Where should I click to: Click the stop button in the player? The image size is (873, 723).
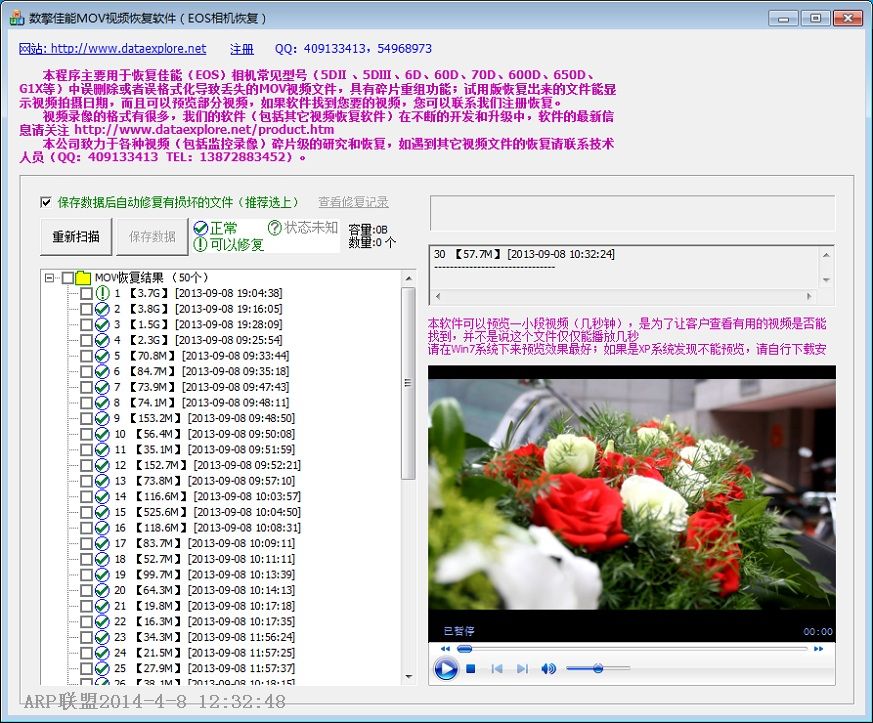[x=470, y=669]
